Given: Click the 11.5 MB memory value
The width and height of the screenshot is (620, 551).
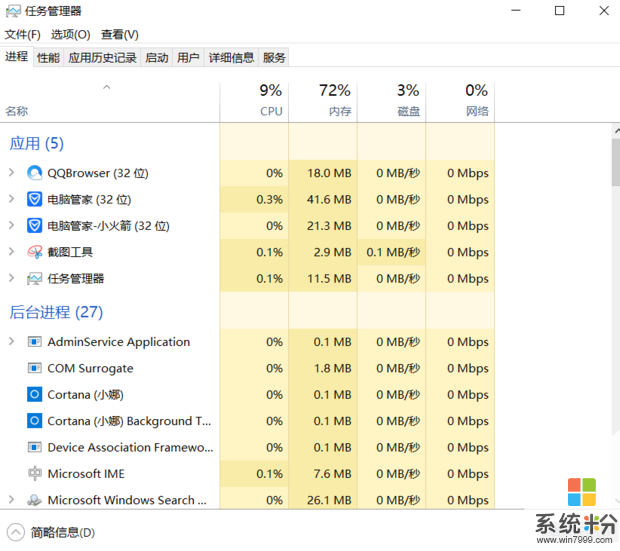Looking at the screenshot, I should pyautogui.click(x=329, y=278).
